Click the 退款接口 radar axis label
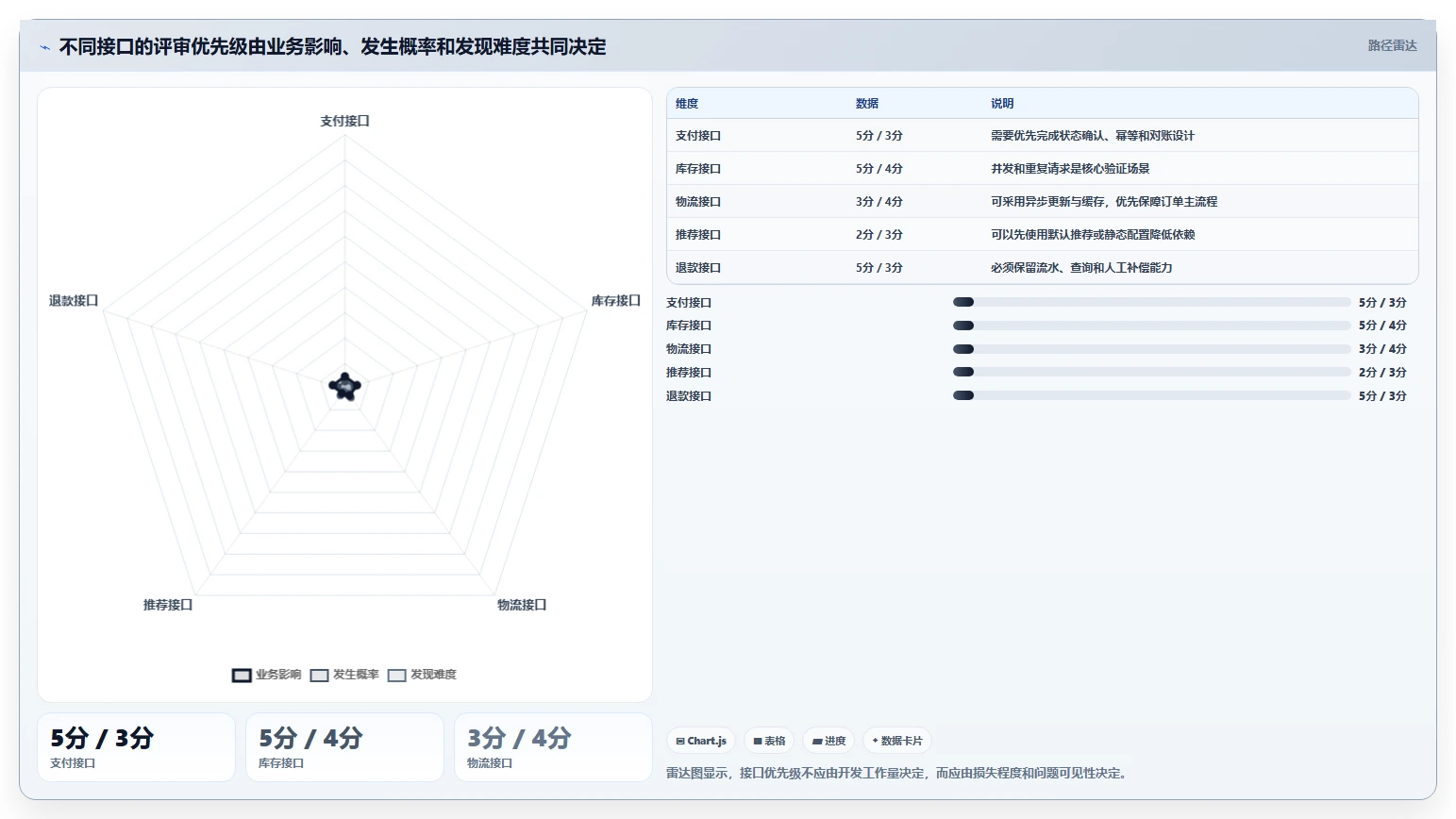Image resolution: width=1456 pixels, height=819 pixels. [74, 301]
